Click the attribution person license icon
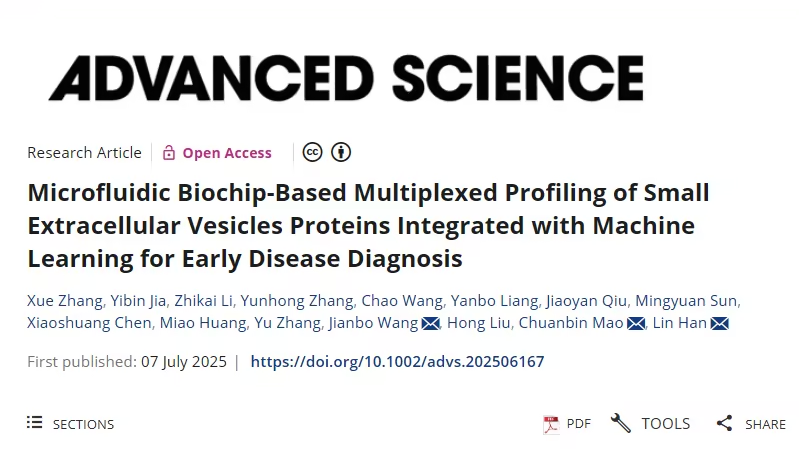The height and width of the screenshot is (449, 799). 341,152
